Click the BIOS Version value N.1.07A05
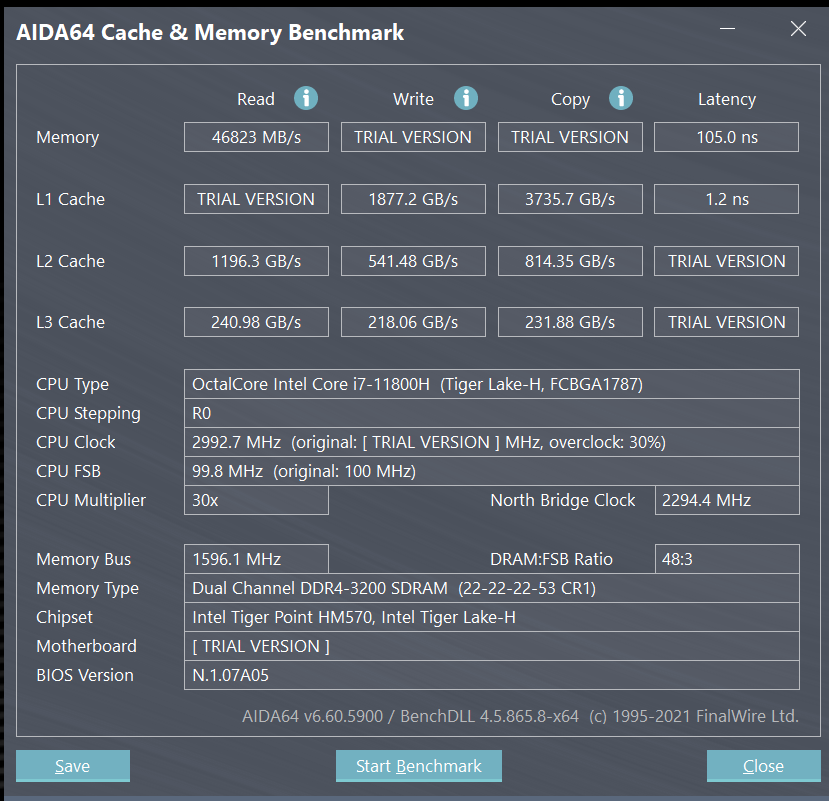 492,675
